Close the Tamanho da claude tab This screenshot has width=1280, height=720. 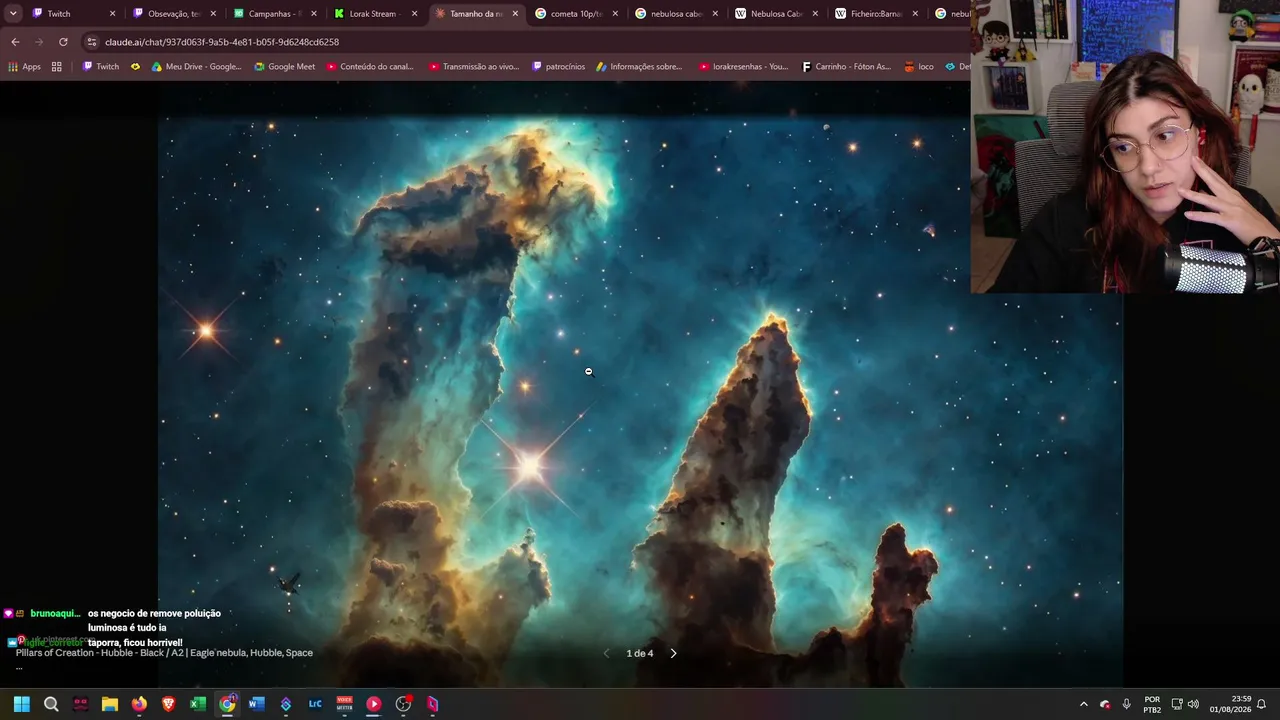tap(515, 14)
